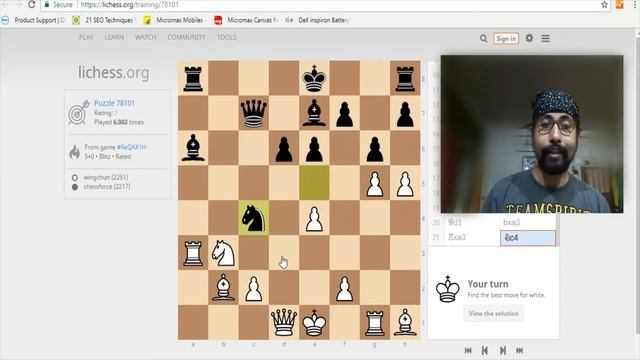640x360 pixels.
Task: Open the PLAY menu
Action: click(x=86, y=37)
